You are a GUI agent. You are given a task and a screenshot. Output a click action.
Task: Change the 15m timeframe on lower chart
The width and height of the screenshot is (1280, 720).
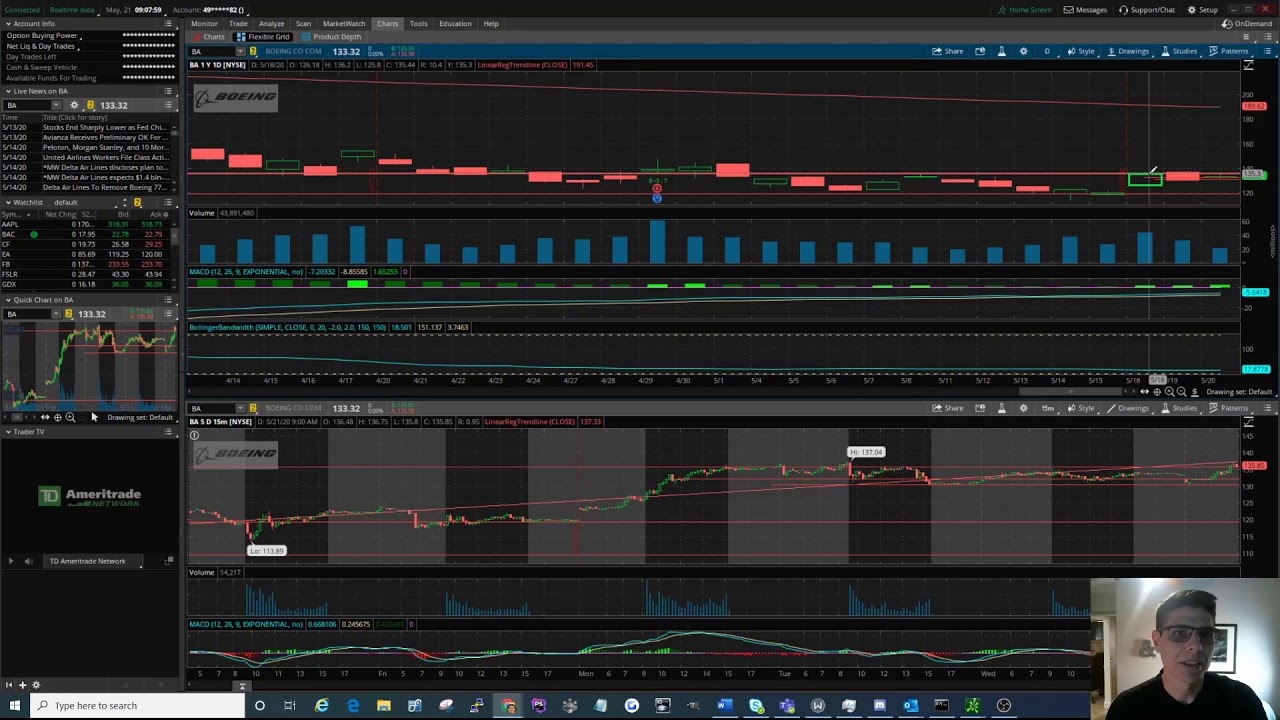[x=1047, y=408]
